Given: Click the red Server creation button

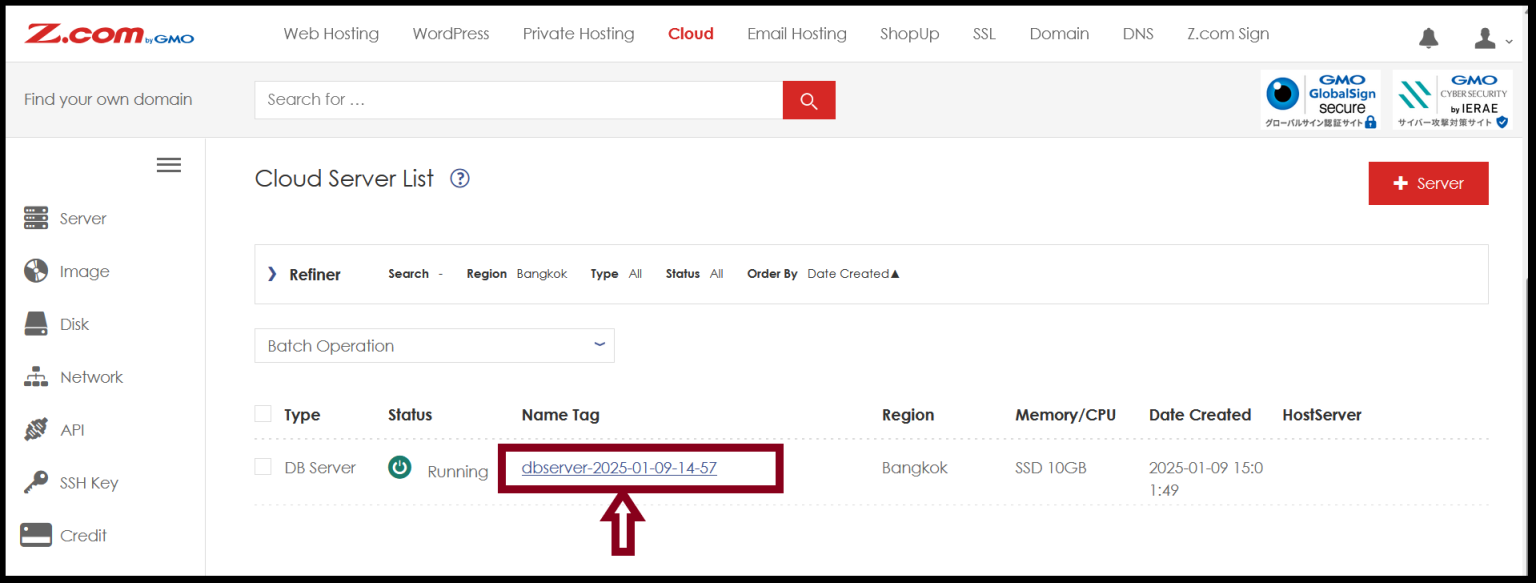Looking at the screenshot, I should click(1428, 183).
